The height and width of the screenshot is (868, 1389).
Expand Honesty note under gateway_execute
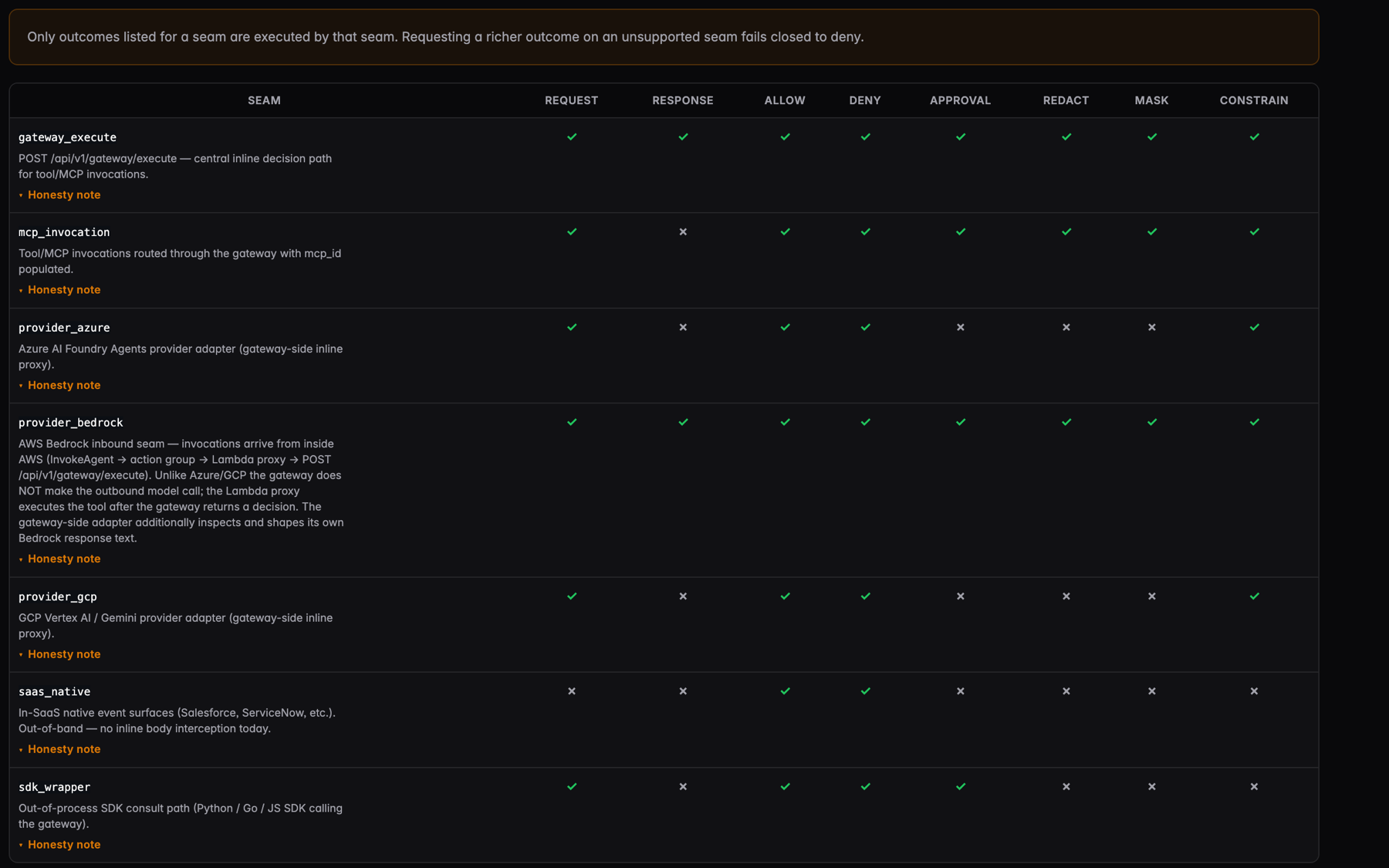(x=60, y=195)
